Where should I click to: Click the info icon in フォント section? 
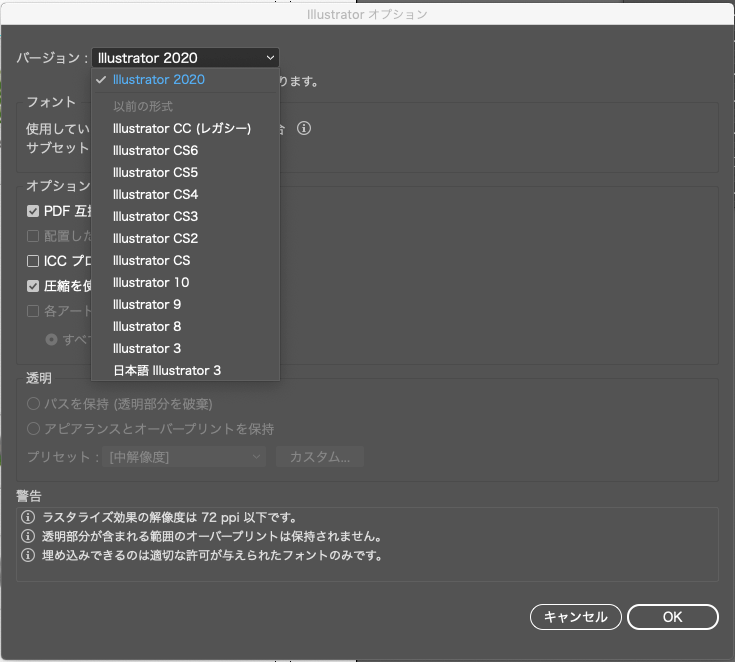[x=304, y=128]
